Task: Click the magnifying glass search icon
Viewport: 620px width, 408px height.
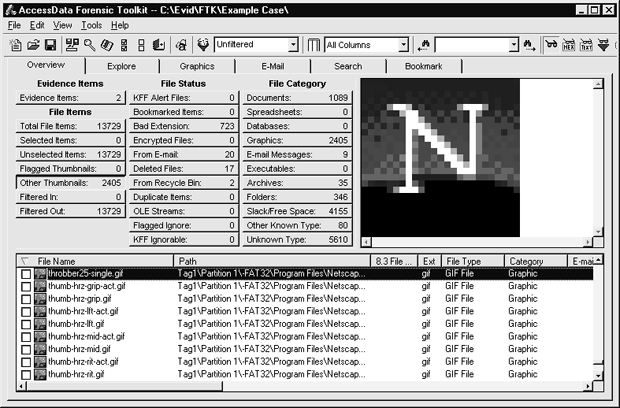Action: click(x=89, y=45)
